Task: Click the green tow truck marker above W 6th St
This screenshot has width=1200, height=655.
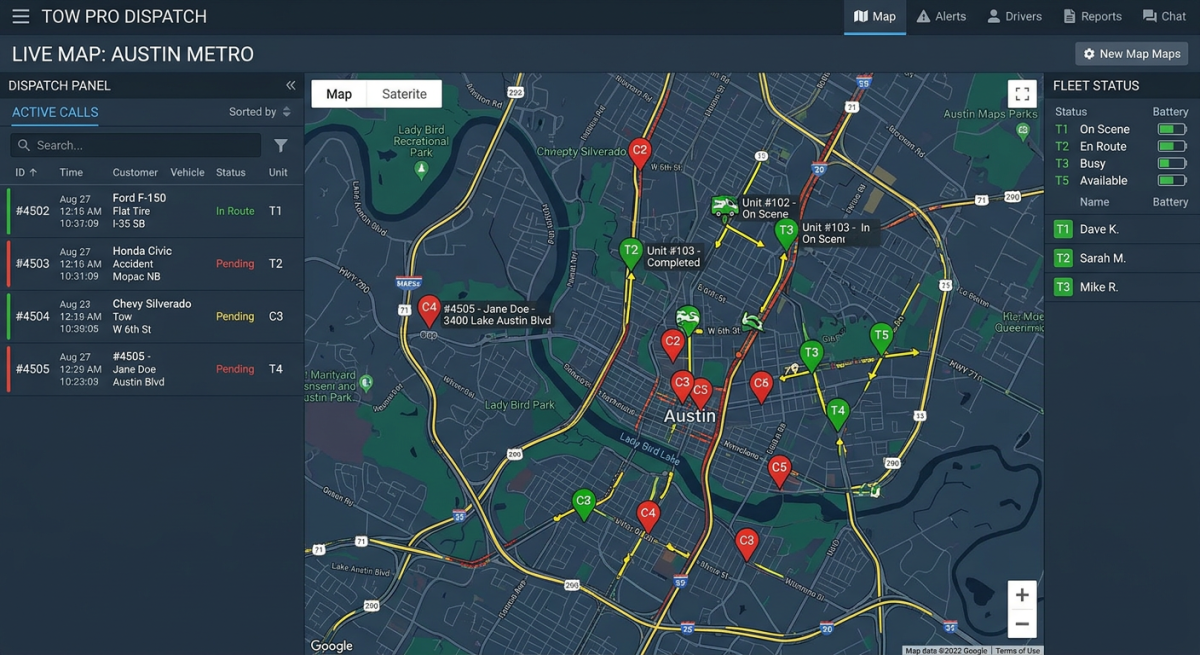Action: 688,320
